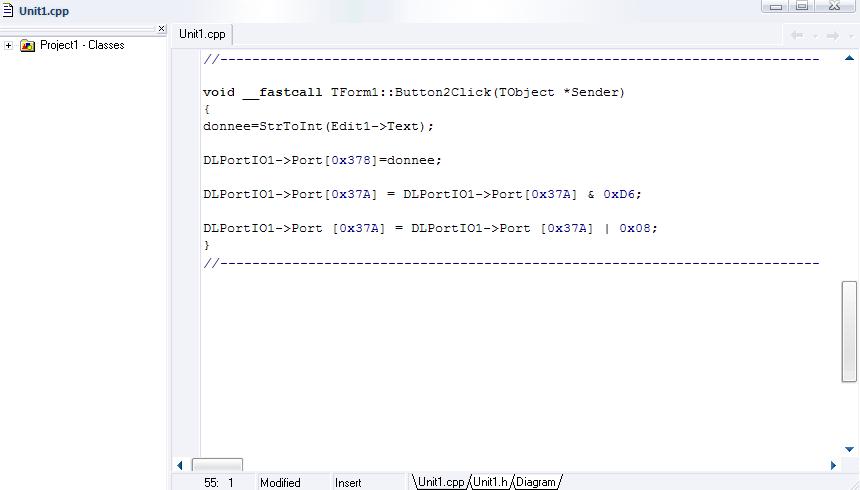Click the horizontal scrollbar left arrow
Viewport: 860px width, 490px height.
coord(180,465)
